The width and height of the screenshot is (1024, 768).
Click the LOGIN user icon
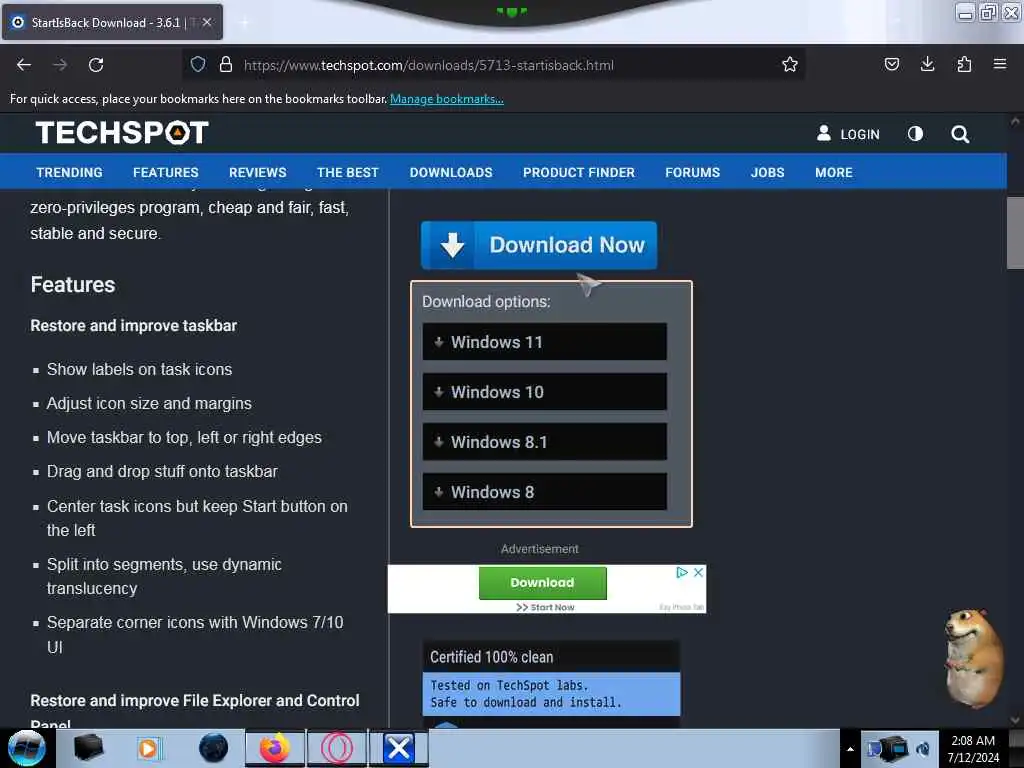coord(824,133)
